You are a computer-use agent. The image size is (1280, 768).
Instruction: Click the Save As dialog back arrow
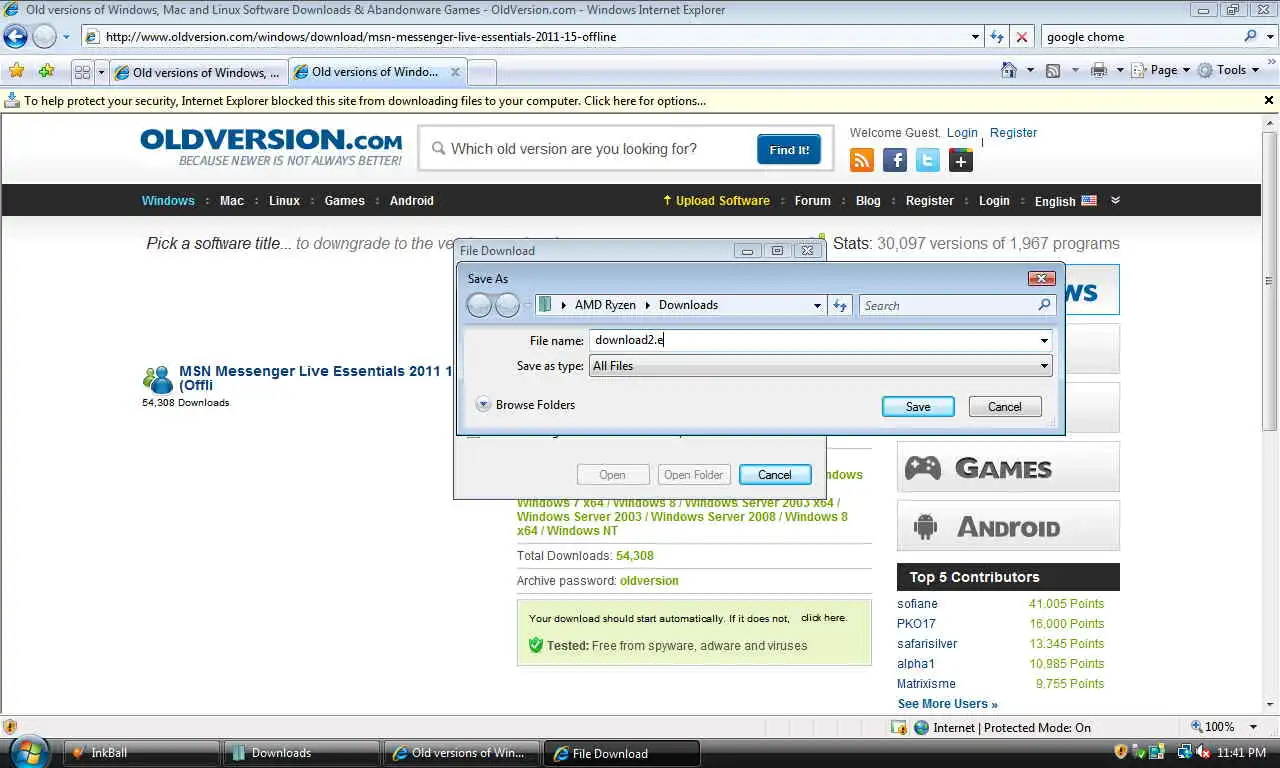click(x=480, y=305)
